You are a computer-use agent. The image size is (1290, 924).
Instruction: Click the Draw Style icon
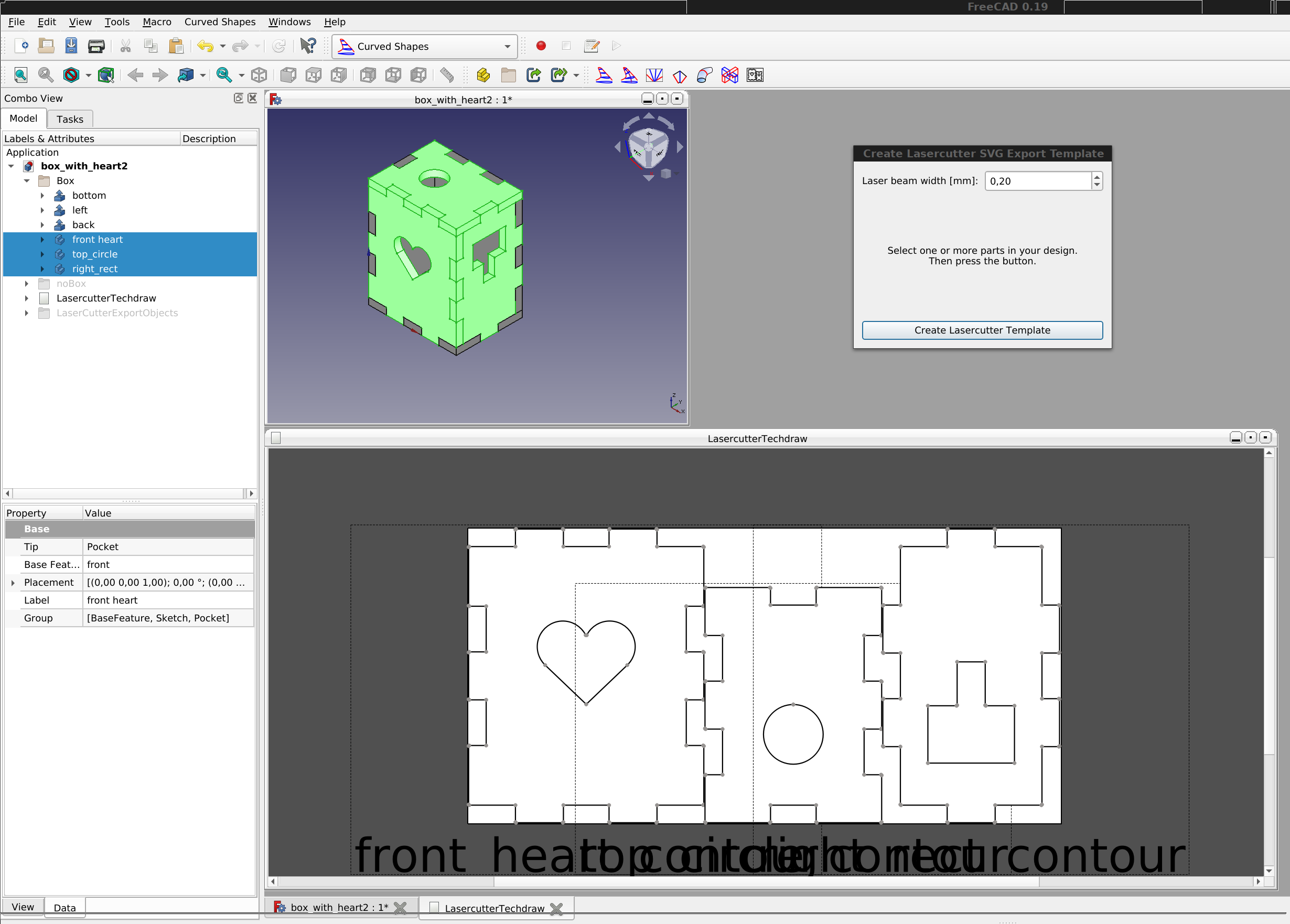pyautogui.click(x=71, y=75)
